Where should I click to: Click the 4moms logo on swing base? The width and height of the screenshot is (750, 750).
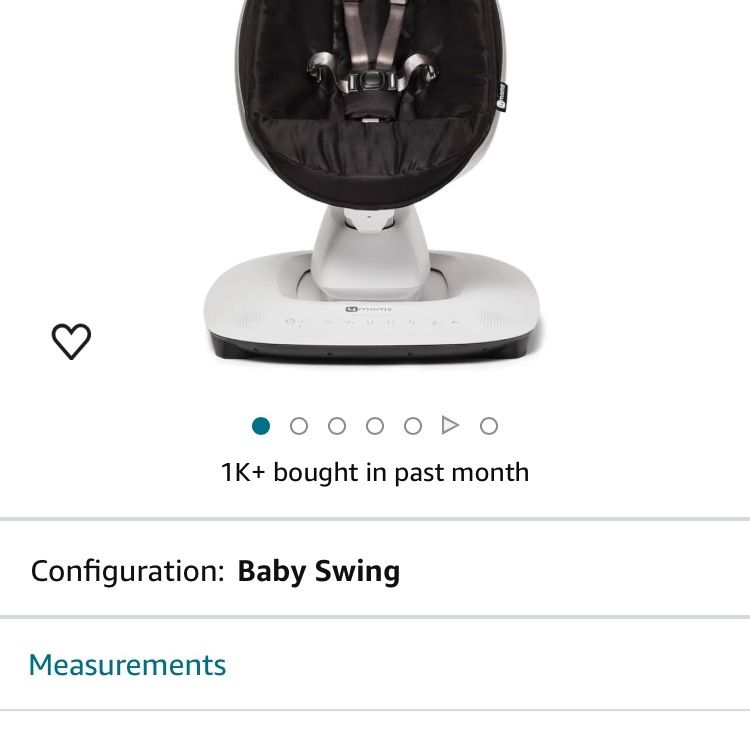(x=368, y=309)
